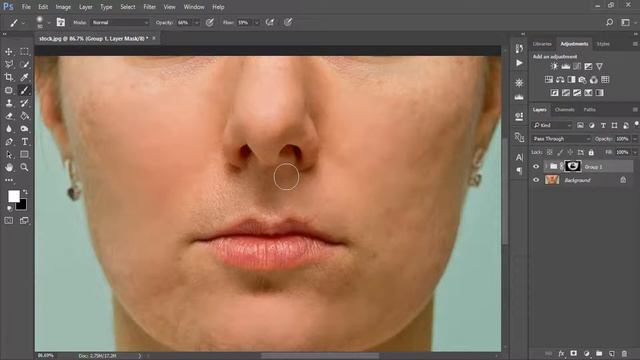Select the Brush tool in toolbox
Viewport: 640px width, 360px height.
(24, 90)
